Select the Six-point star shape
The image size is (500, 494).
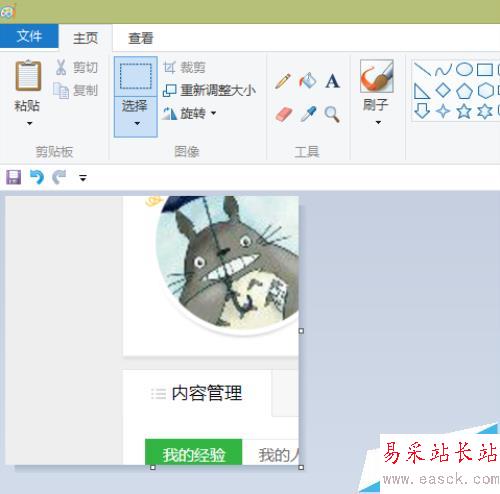[x=485, y=111]
